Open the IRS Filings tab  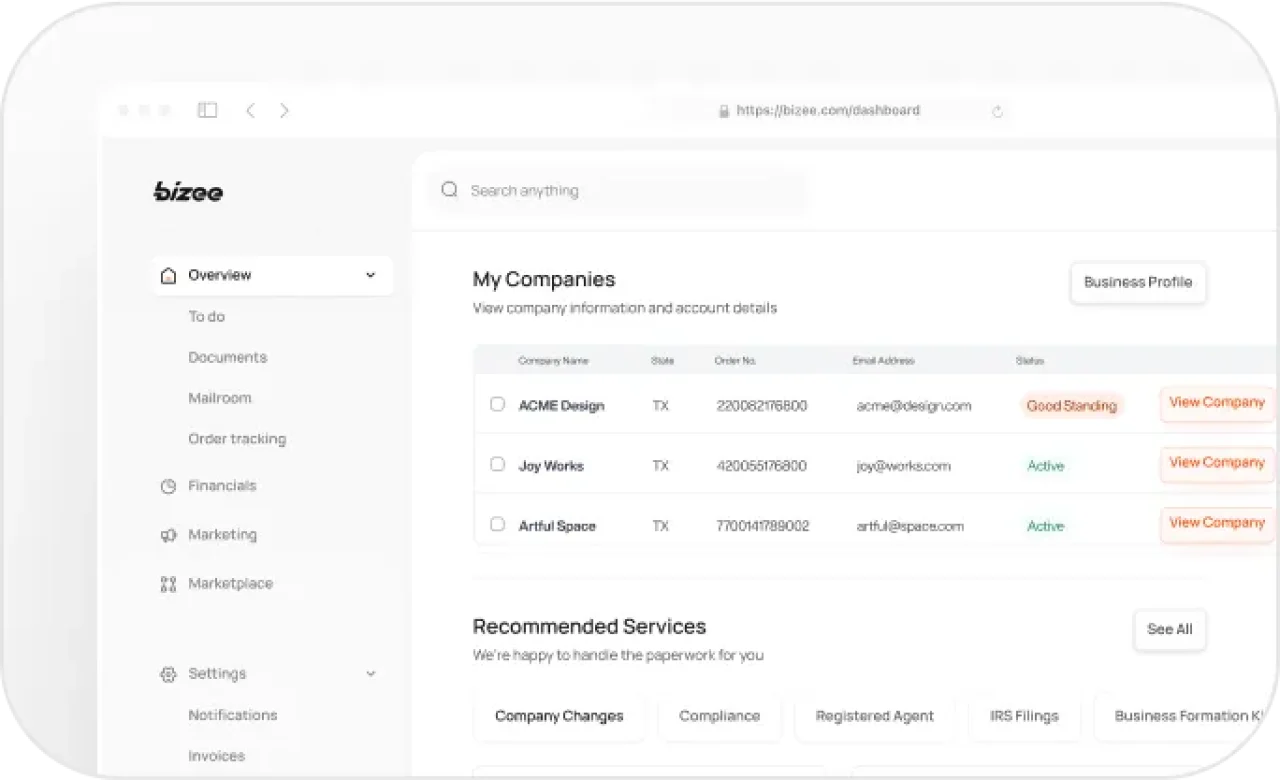[1024, 716]
